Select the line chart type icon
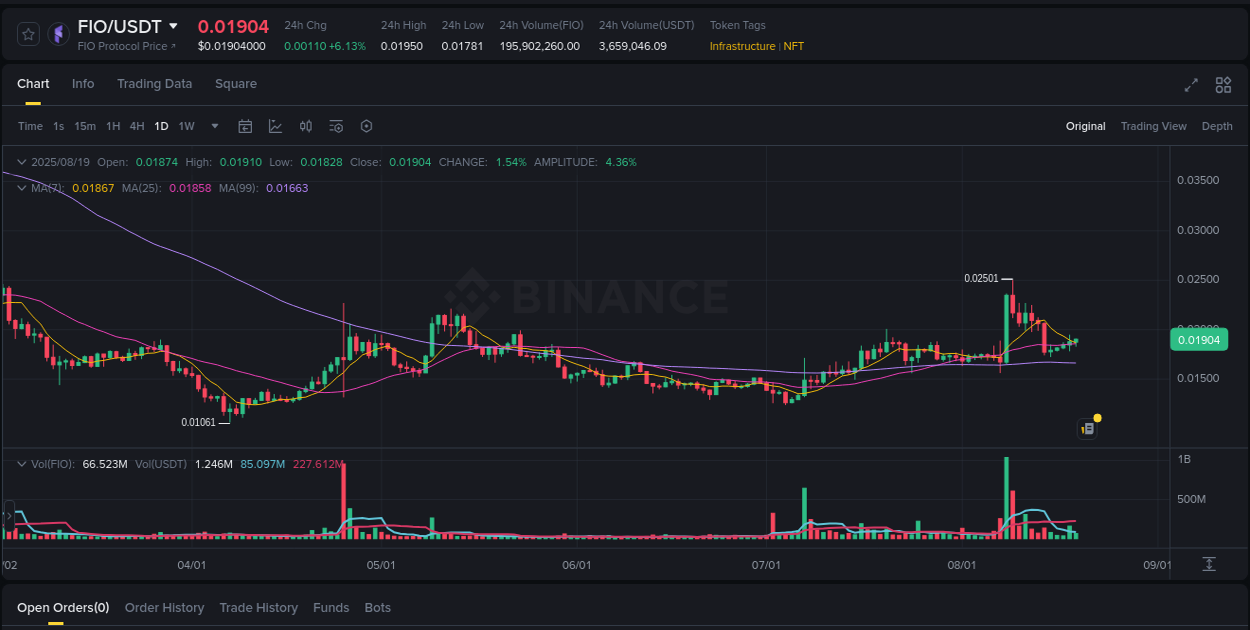Screen dimensions: 1250x630 click(x=275, y=126)
